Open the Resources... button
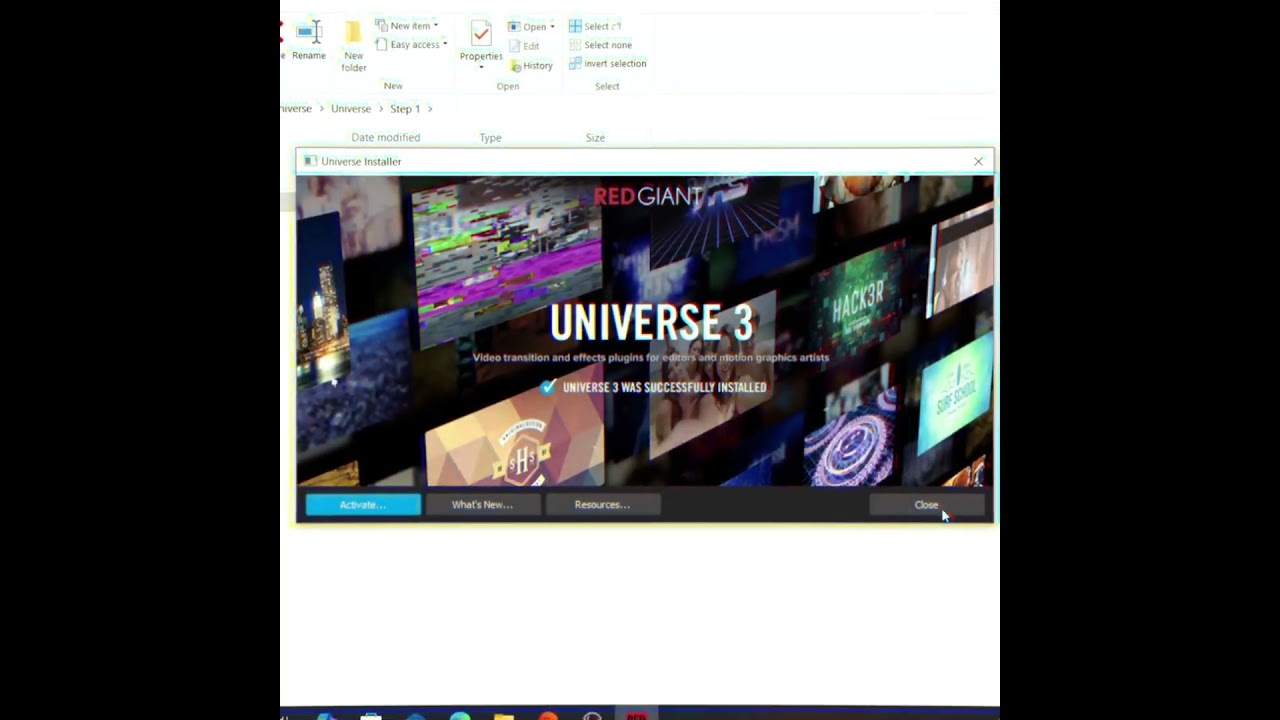 pos(602,505)
